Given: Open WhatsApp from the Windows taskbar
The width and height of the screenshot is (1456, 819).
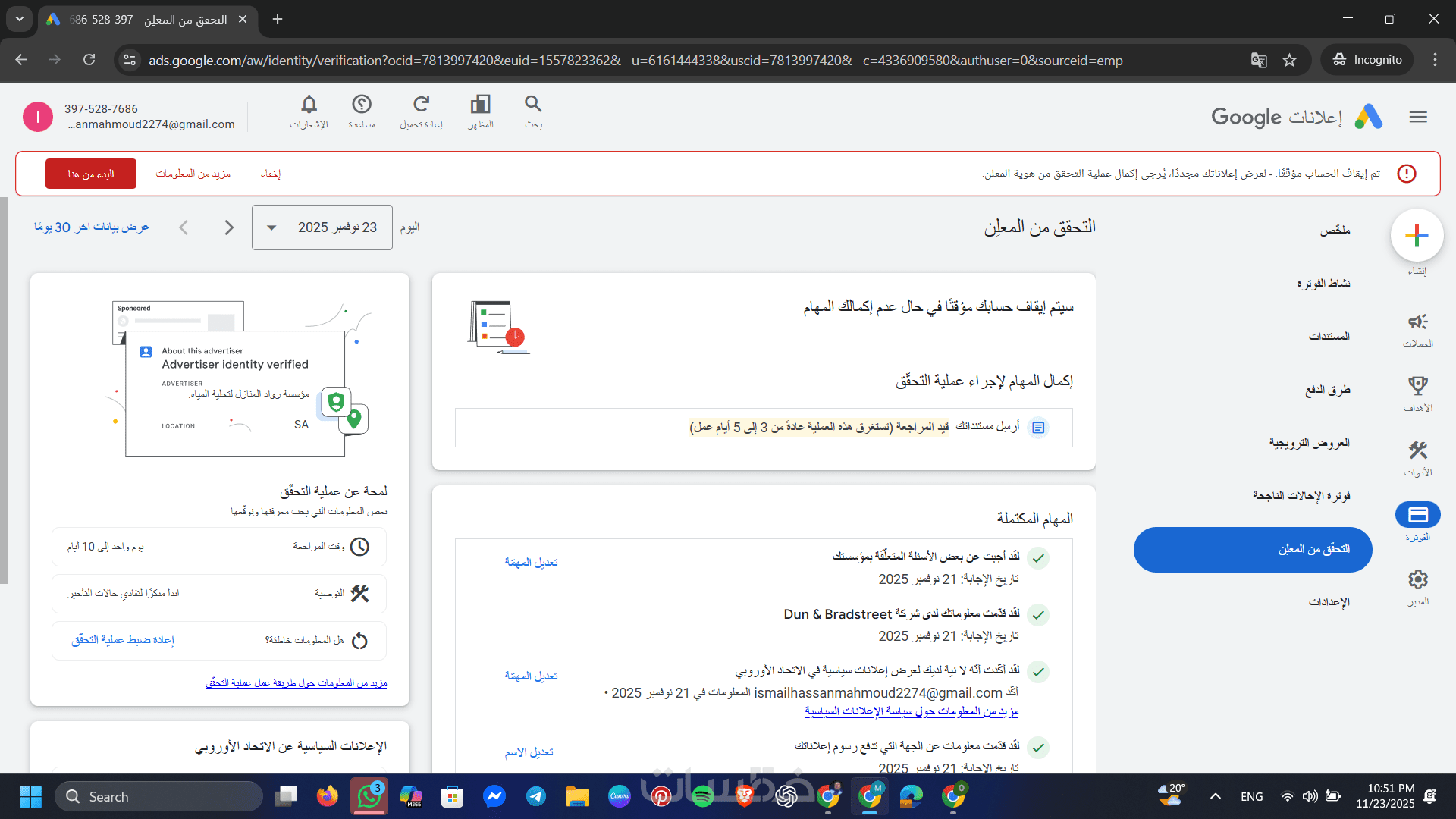Looking at the screenshot, I should [x=369, y=796].
